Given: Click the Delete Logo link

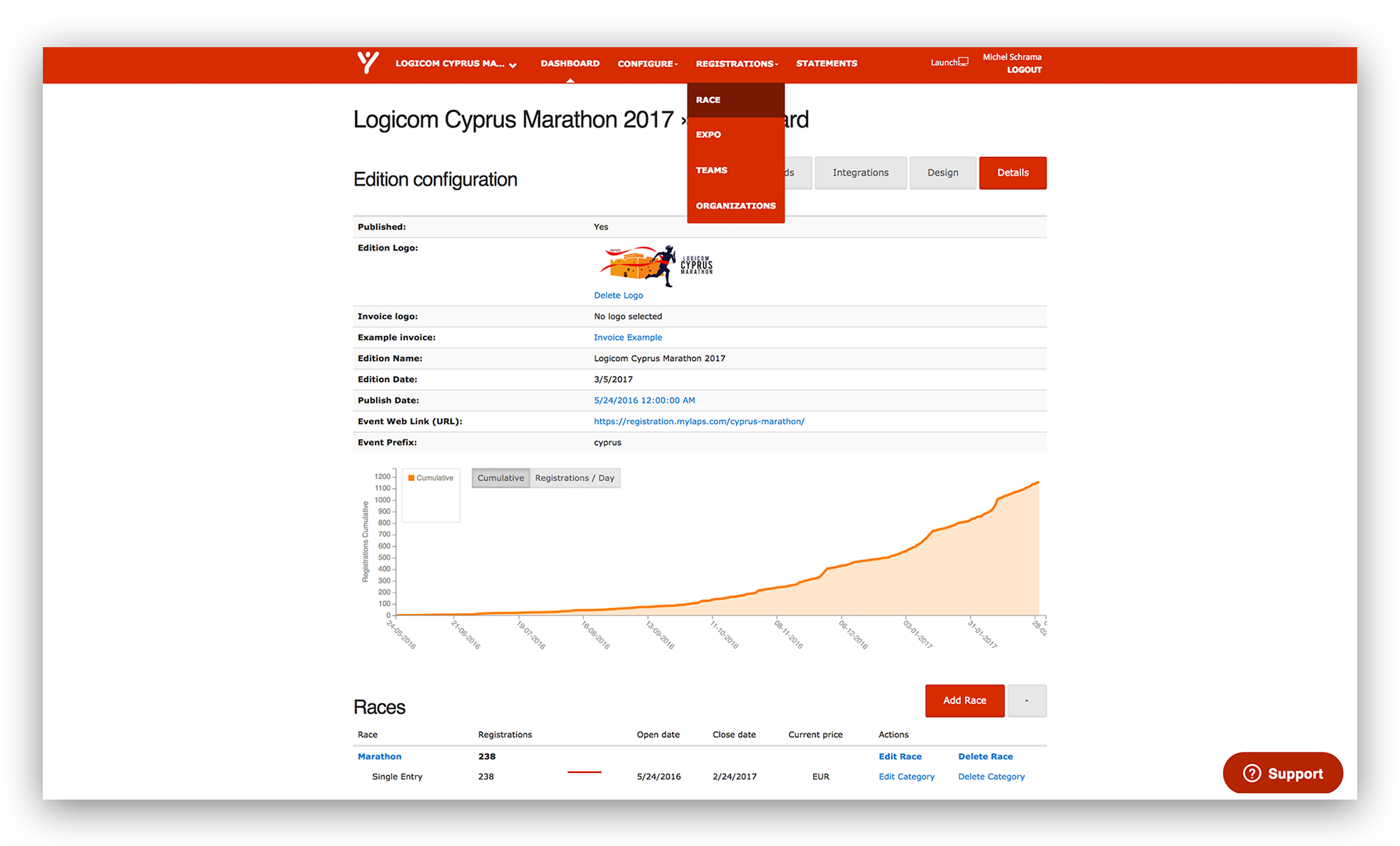Looking at the screenshot, I should point(618,295).
